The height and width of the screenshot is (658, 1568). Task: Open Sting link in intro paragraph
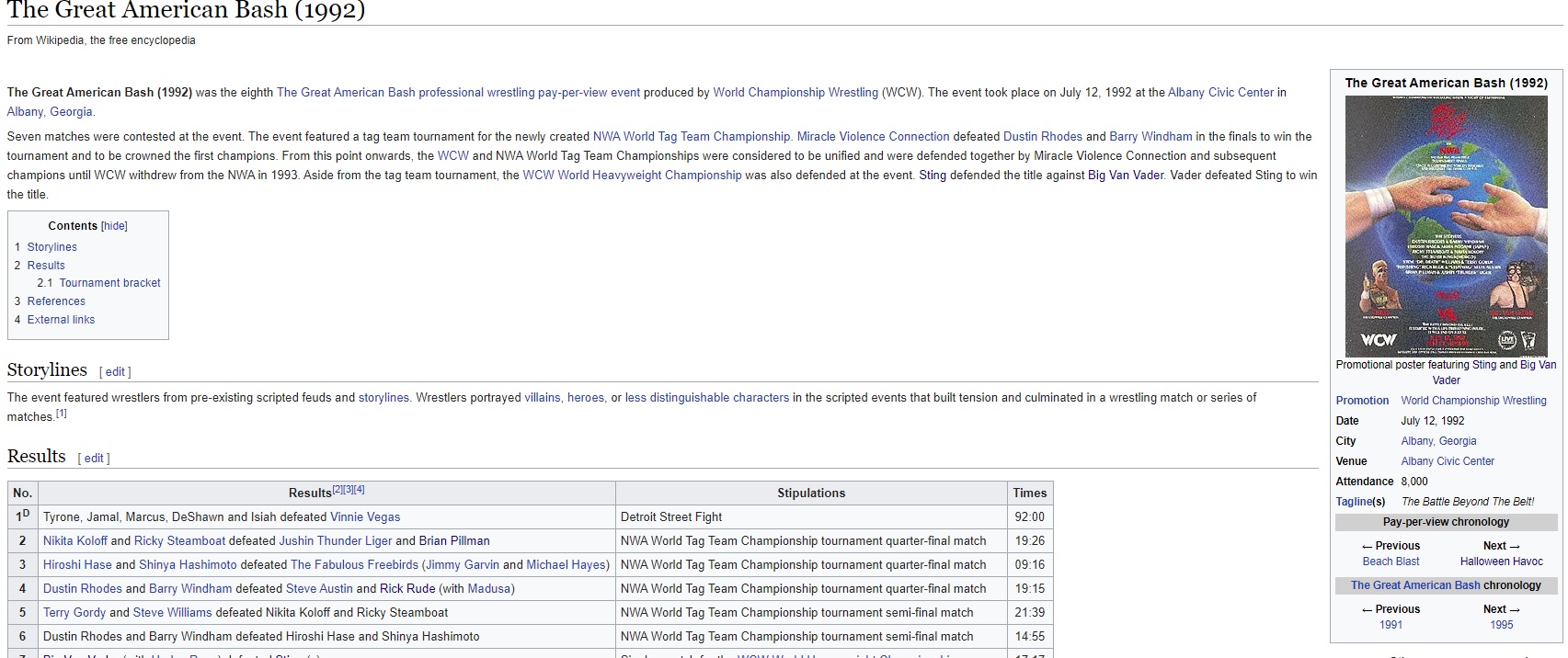click(x=933, y=176)
